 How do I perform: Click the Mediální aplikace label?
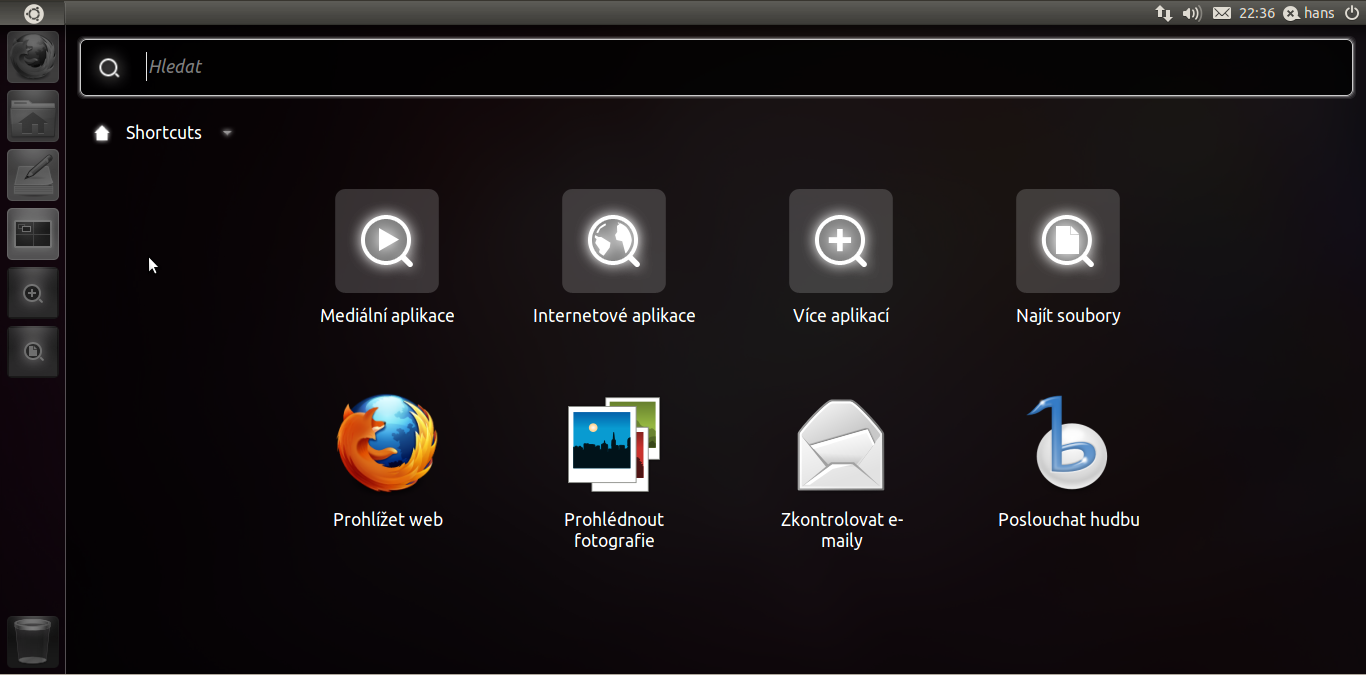(x=387, y=316)
